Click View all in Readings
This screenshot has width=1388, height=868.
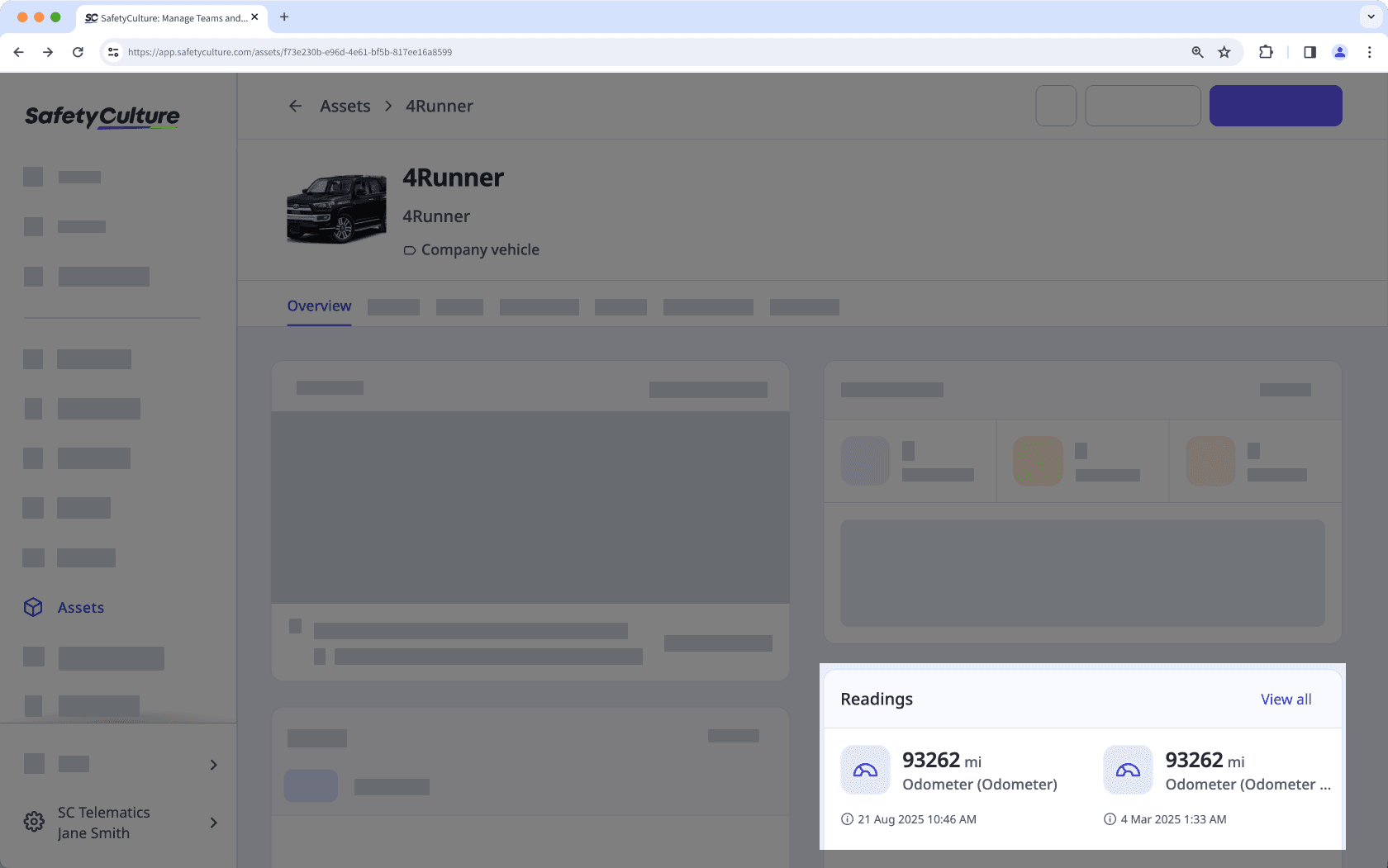click(x=1286, y=700)
